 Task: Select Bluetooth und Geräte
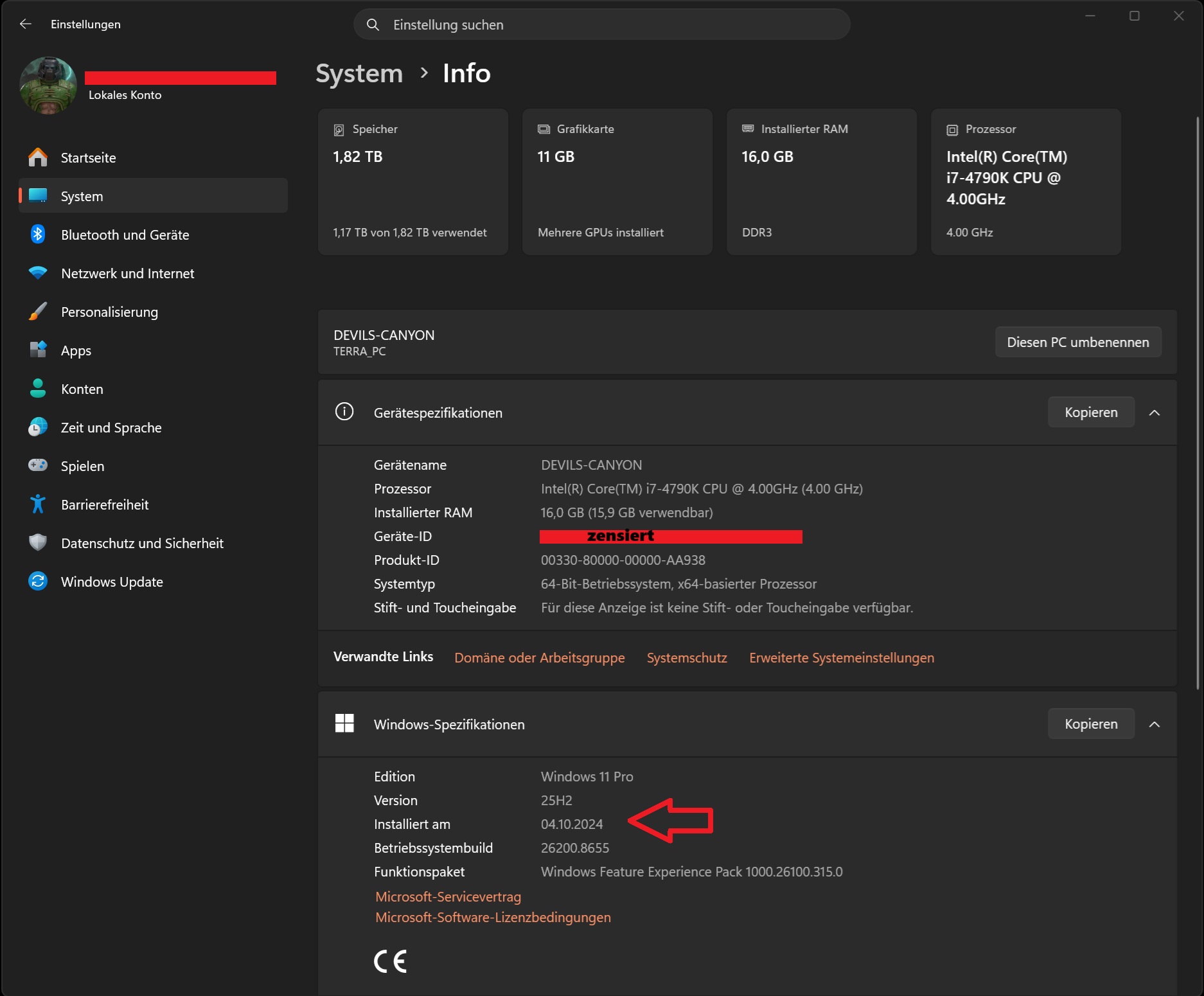(153, 235)
